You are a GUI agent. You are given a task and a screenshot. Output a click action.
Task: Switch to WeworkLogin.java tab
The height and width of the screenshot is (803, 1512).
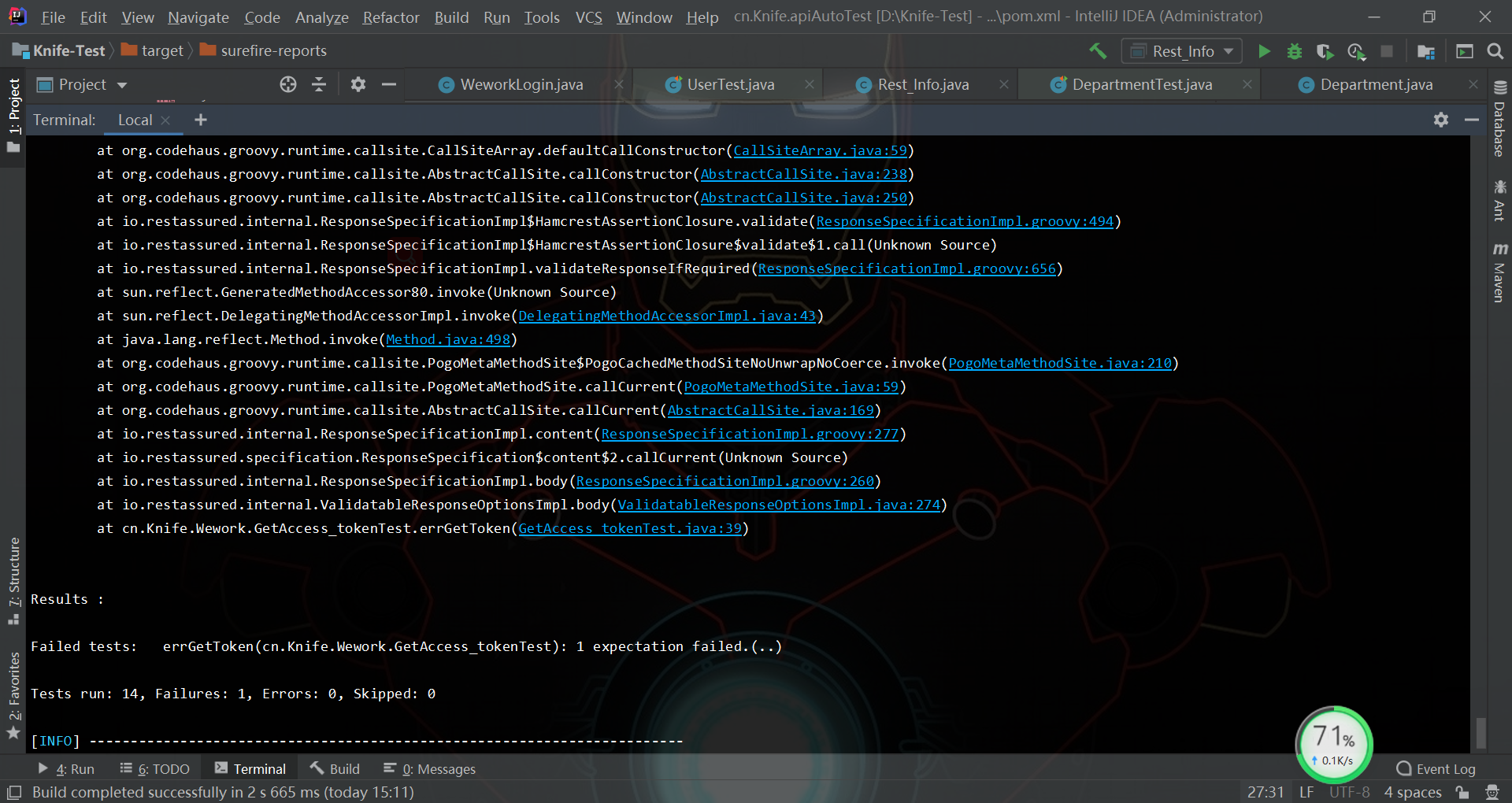coord(521,84)
